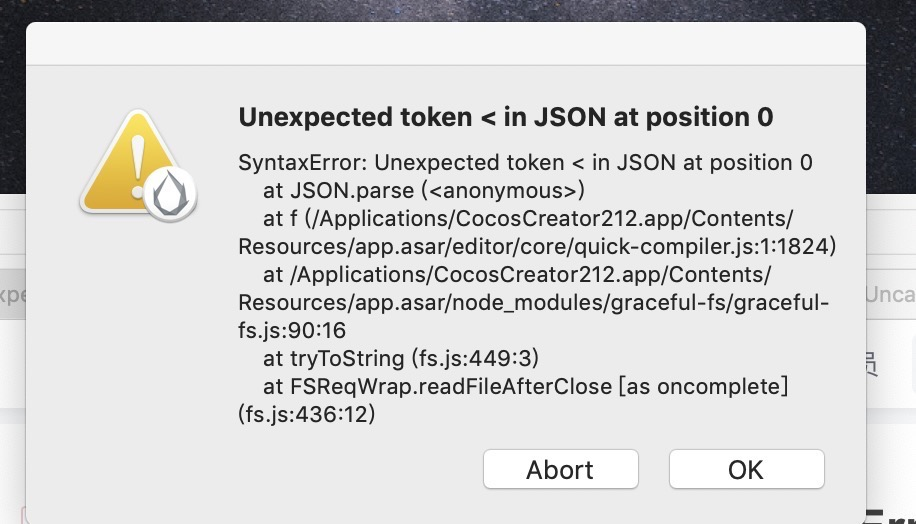This screenshot has height=524, width=916.
Task: Click the OK button
Action: tap(746, 469)
